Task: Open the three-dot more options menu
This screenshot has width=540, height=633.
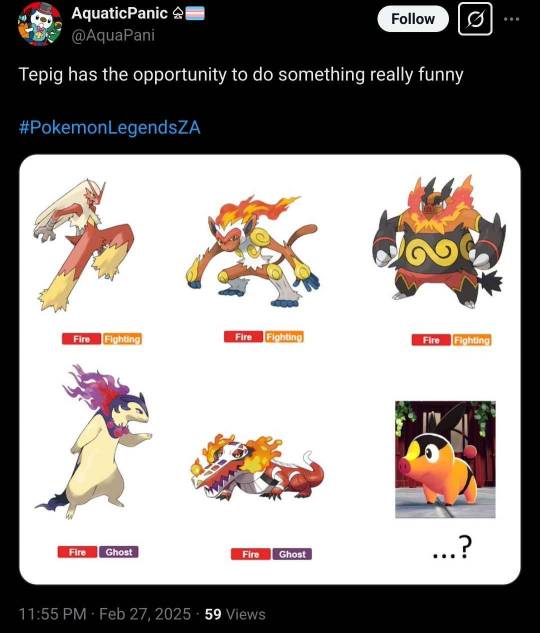Action: (511, 19)
